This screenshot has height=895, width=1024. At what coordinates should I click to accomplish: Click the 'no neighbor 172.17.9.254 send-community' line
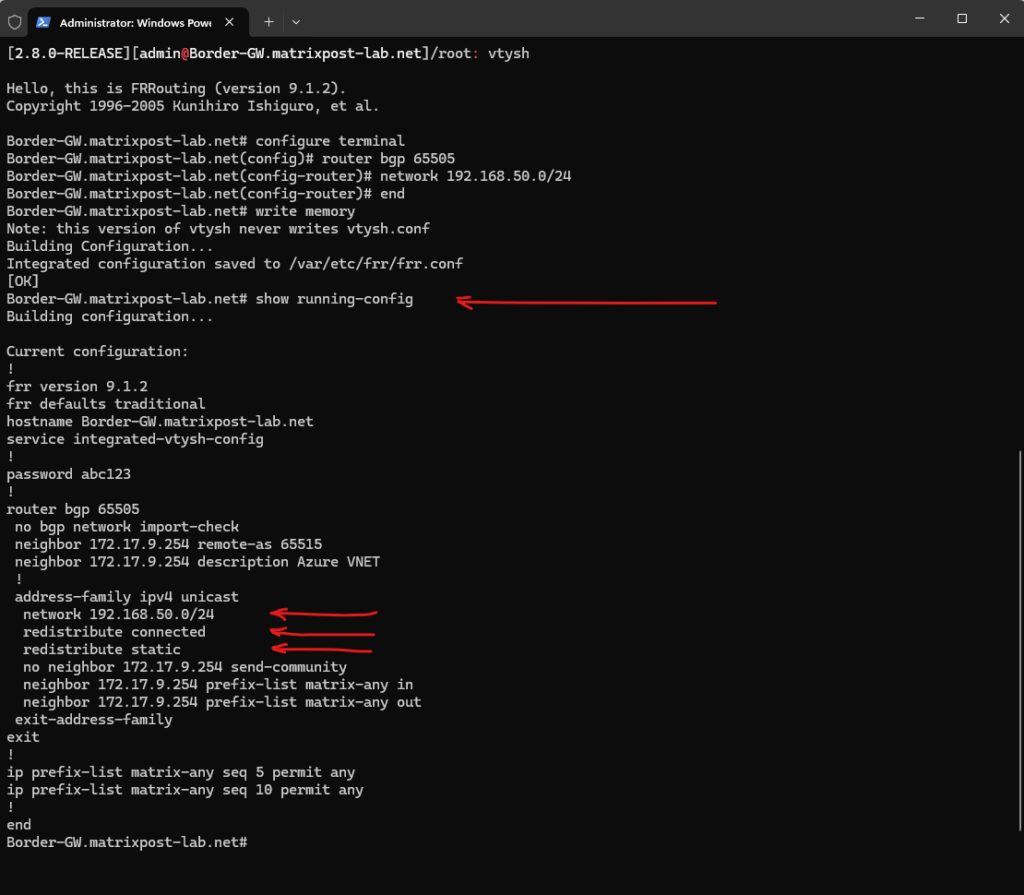click(185, 668)
